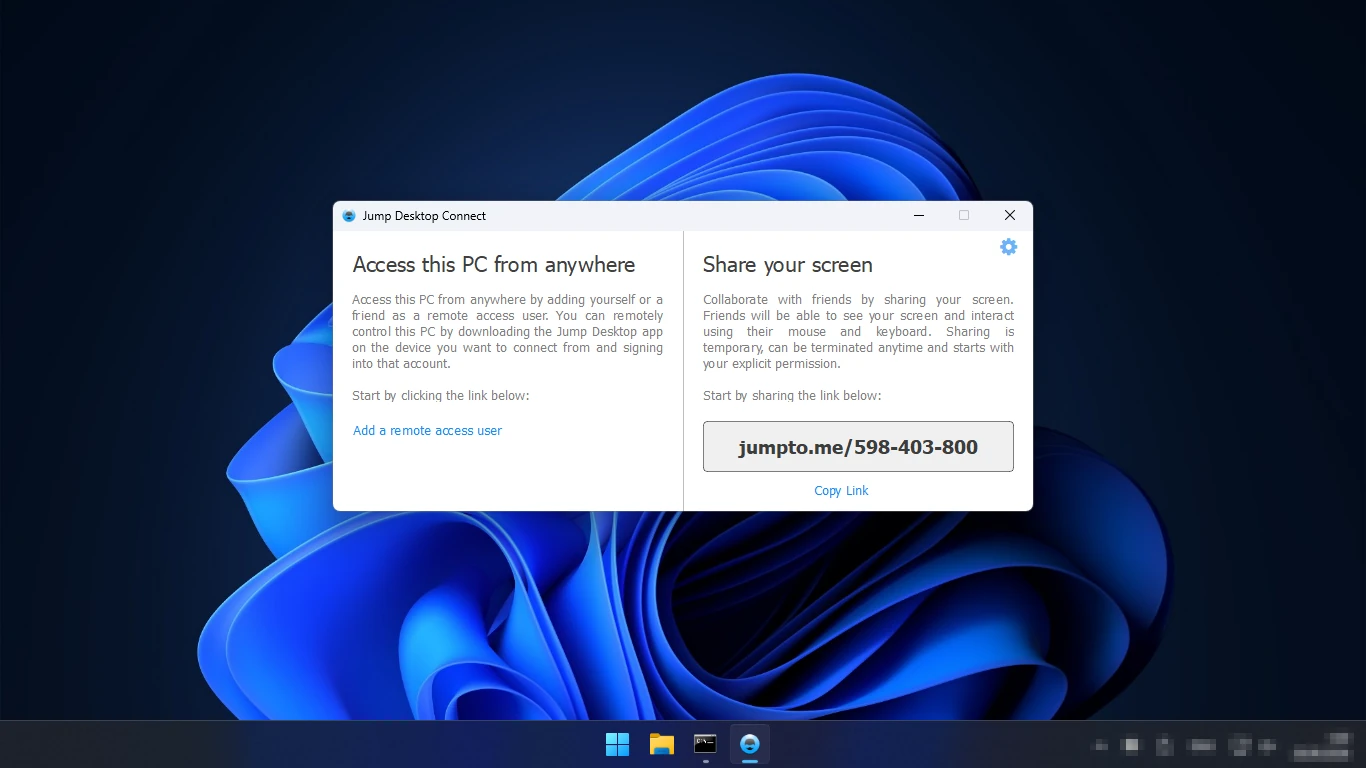Screen dimensions: 1366x768
Task: Click the 'Start by sharing the link below:' text
Action: click(x=792, y=396)
